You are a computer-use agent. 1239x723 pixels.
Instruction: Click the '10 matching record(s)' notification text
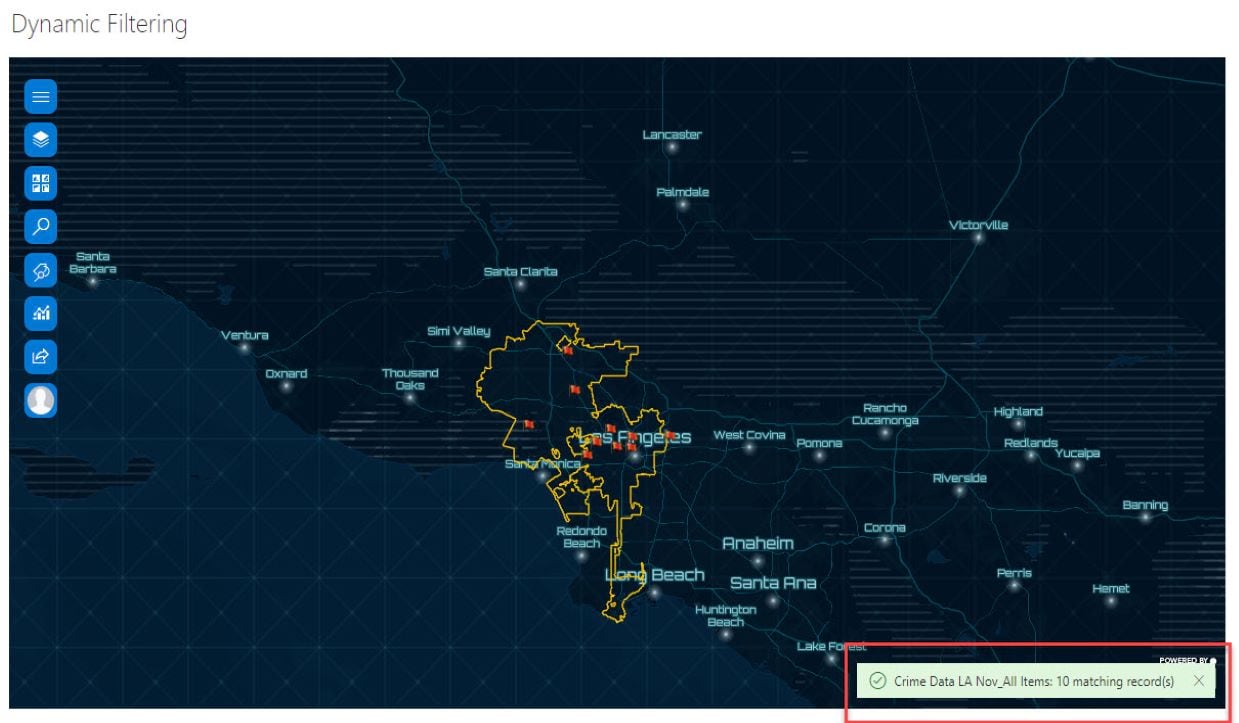tap(1115, 681)
